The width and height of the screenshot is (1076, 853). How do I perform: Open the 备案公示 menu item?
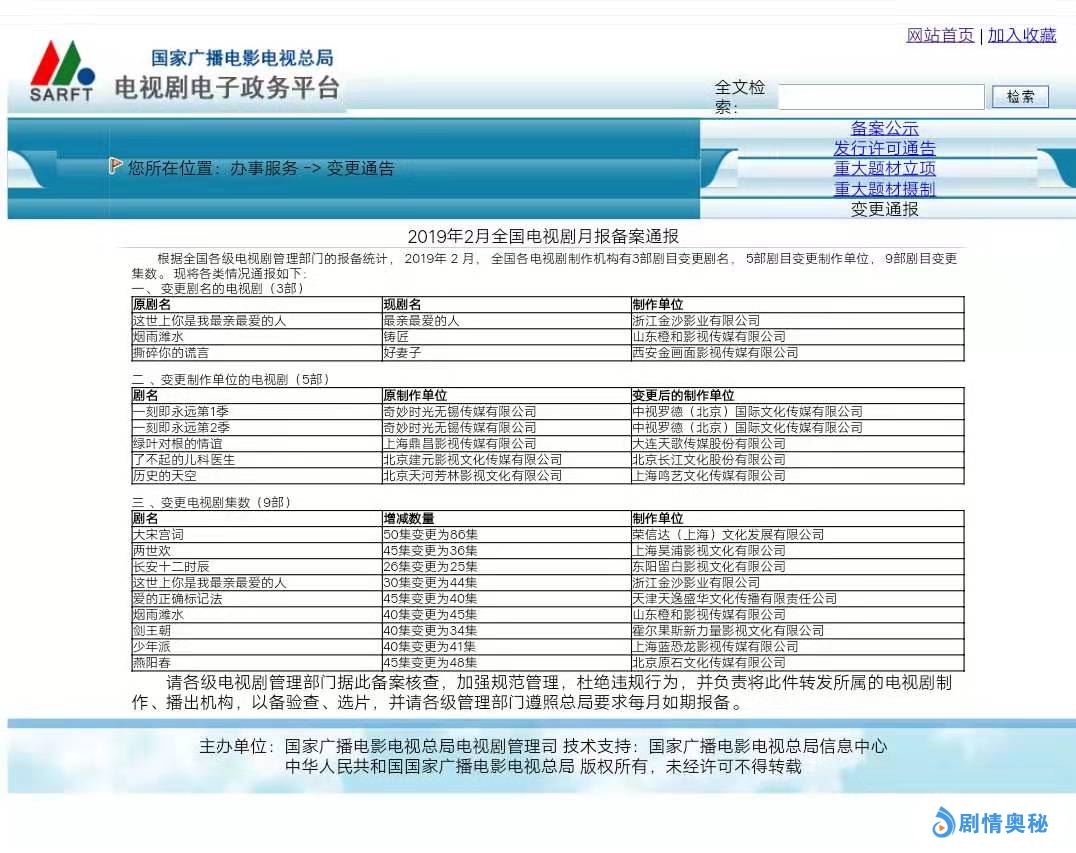tap(884, 128)
